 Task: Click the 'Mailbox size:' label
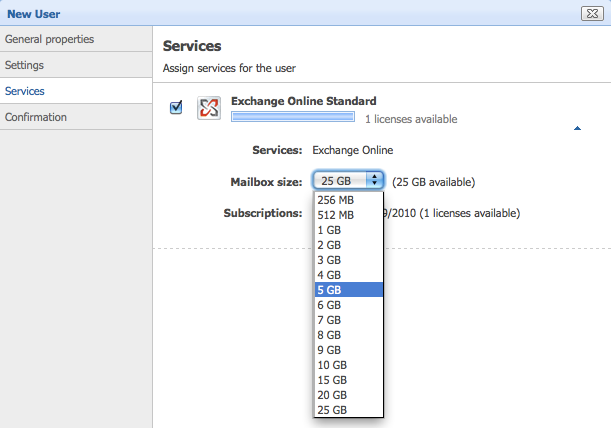click(x=266, y=182)
